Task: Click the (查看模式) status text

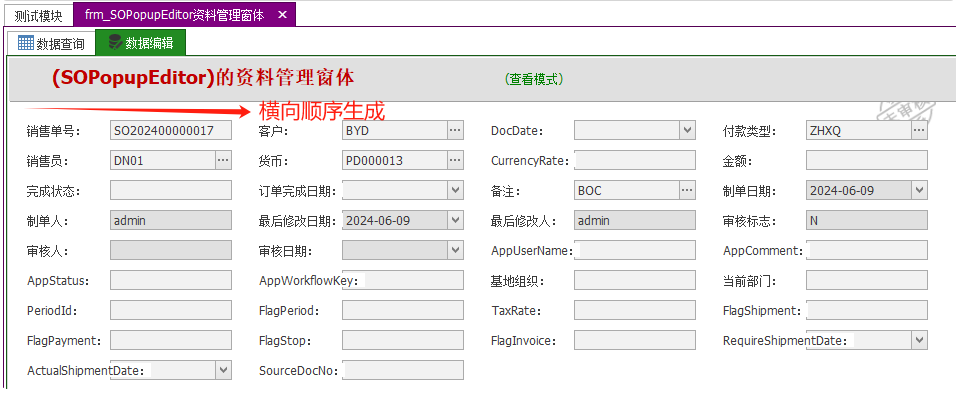Action: pyautogui.click(x=533, y=79)
